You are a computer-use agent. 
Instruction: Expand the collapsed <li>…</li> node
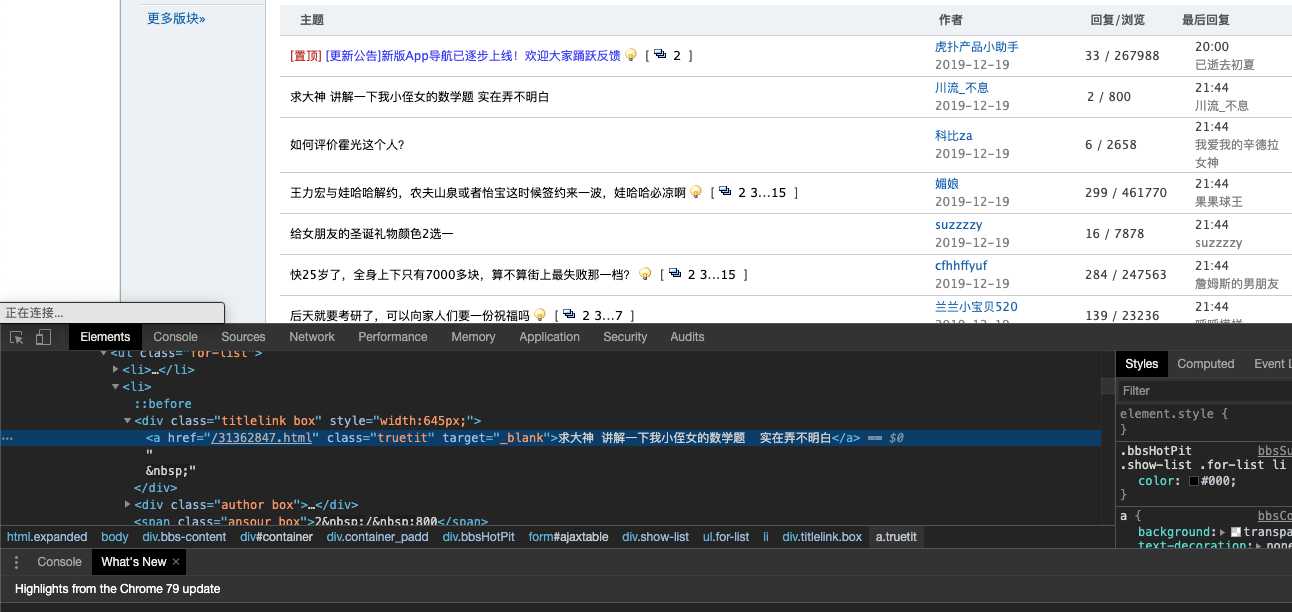[116, 370]
